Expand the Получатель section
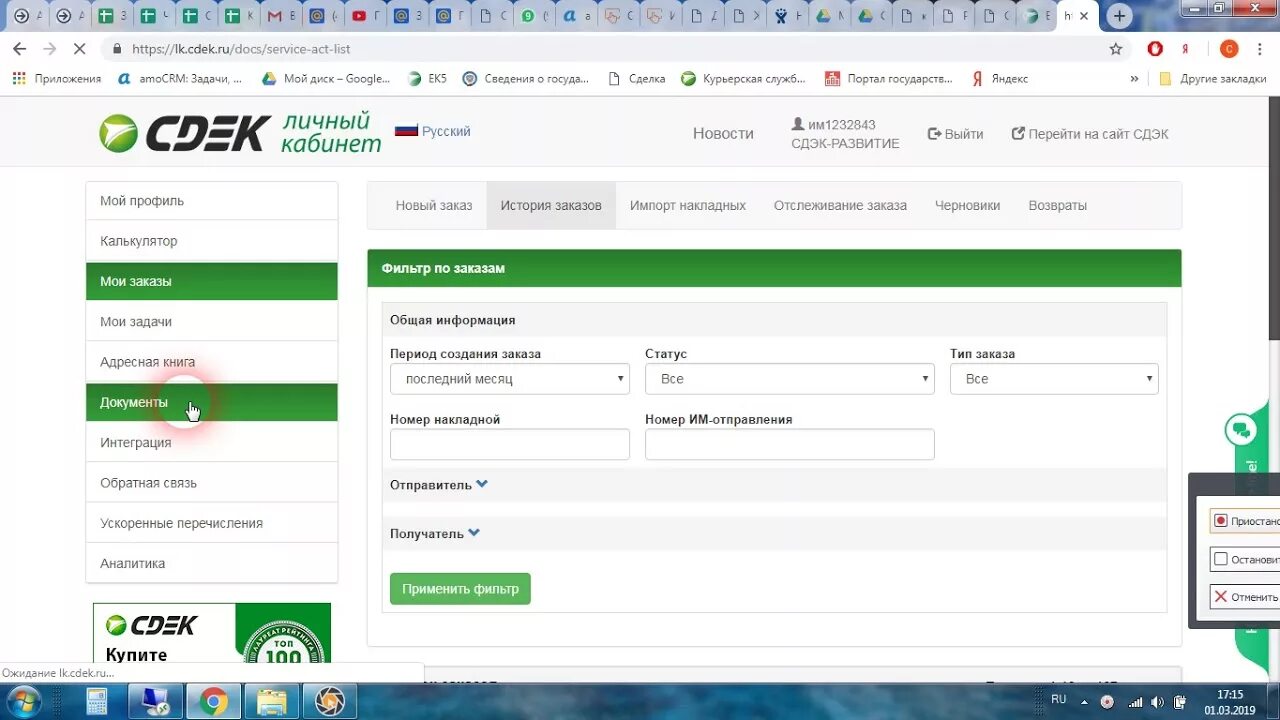The height and width of the screenshot is (720, 1280). [435, 534]
